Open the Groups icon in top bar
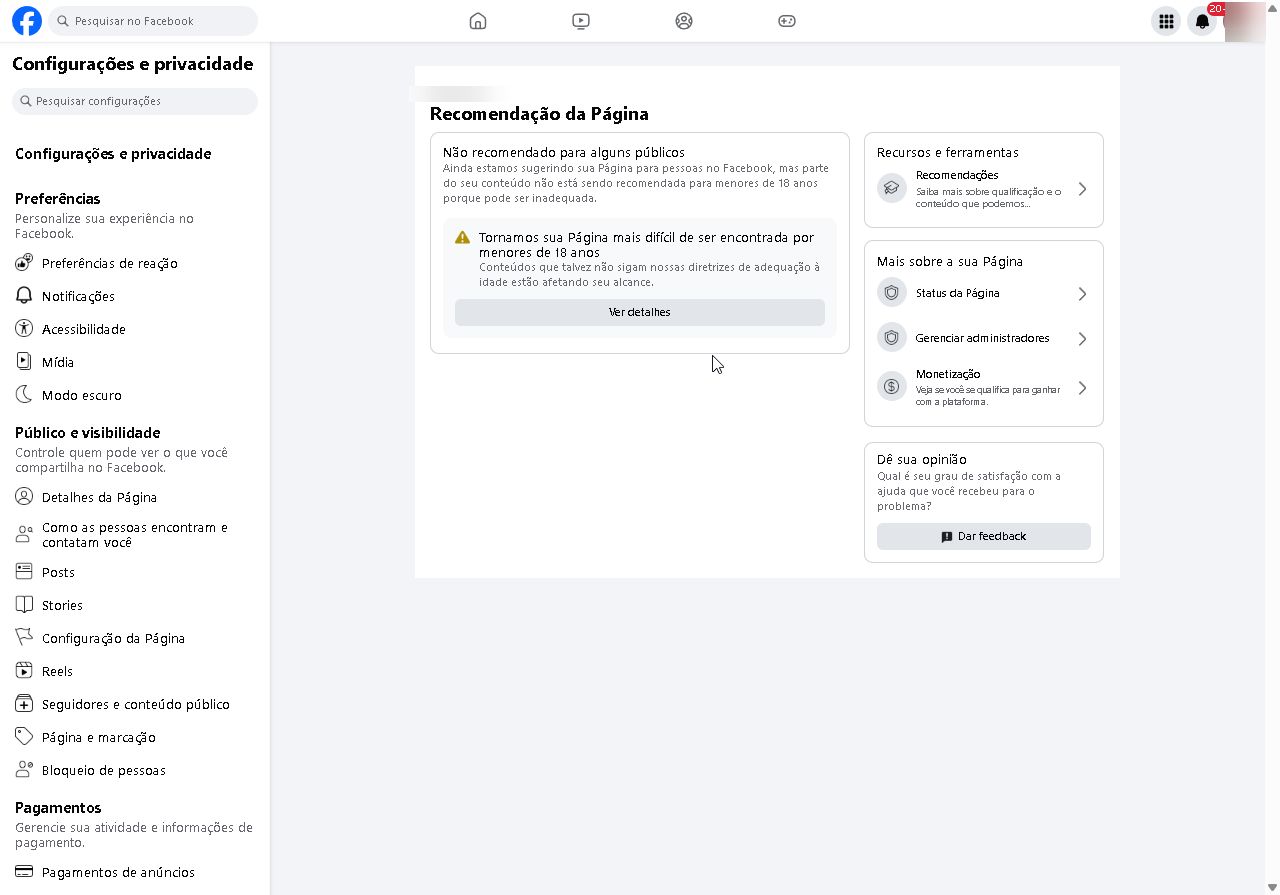Screen dimensions: 1280x895 pyautogui.click(x=684, y=21)
